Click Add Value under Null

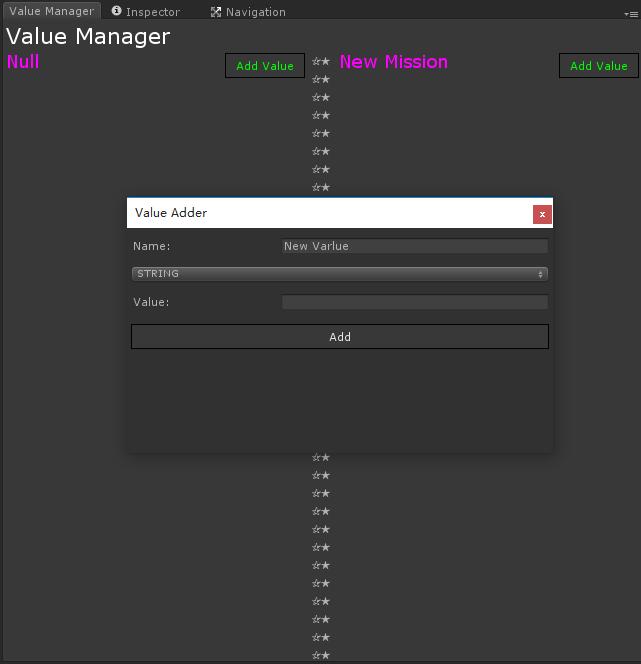click(265, 66)
